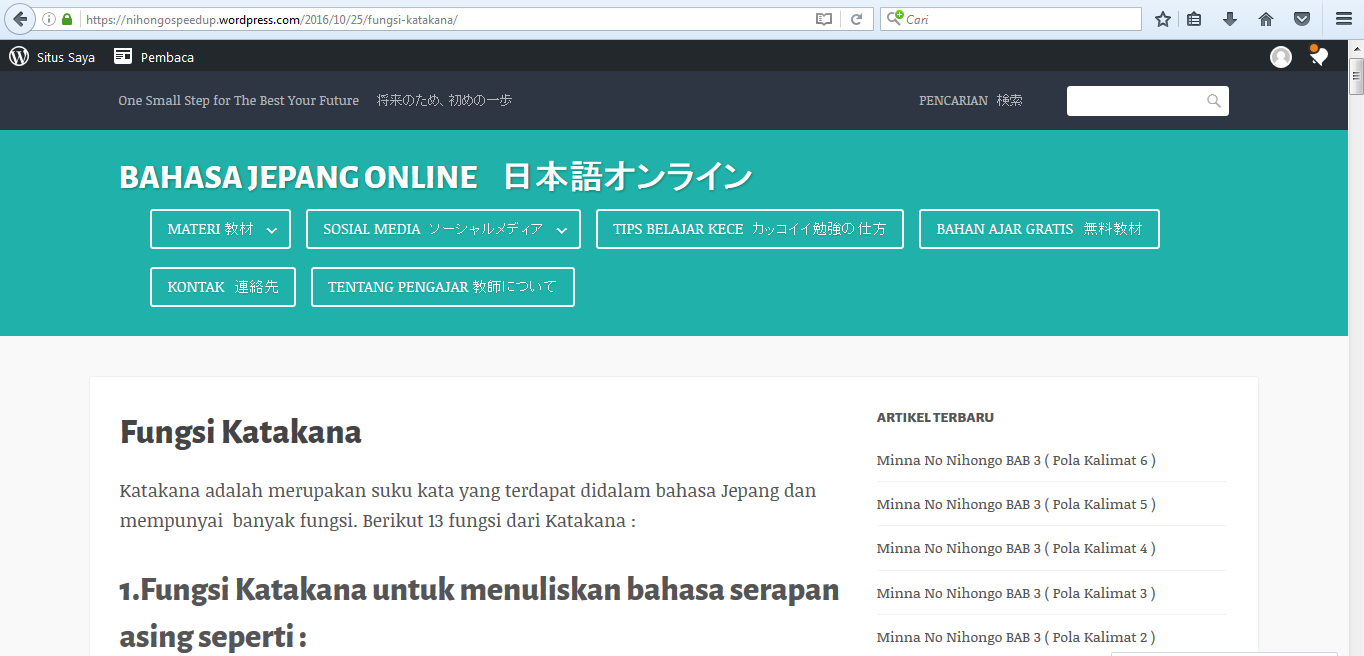Viewport: 1364px width, 656px height.
Task: Open Minna No Nihongo Pola Kalimat 5 link
Action: pyautogui.click(x=1016, y=504)
